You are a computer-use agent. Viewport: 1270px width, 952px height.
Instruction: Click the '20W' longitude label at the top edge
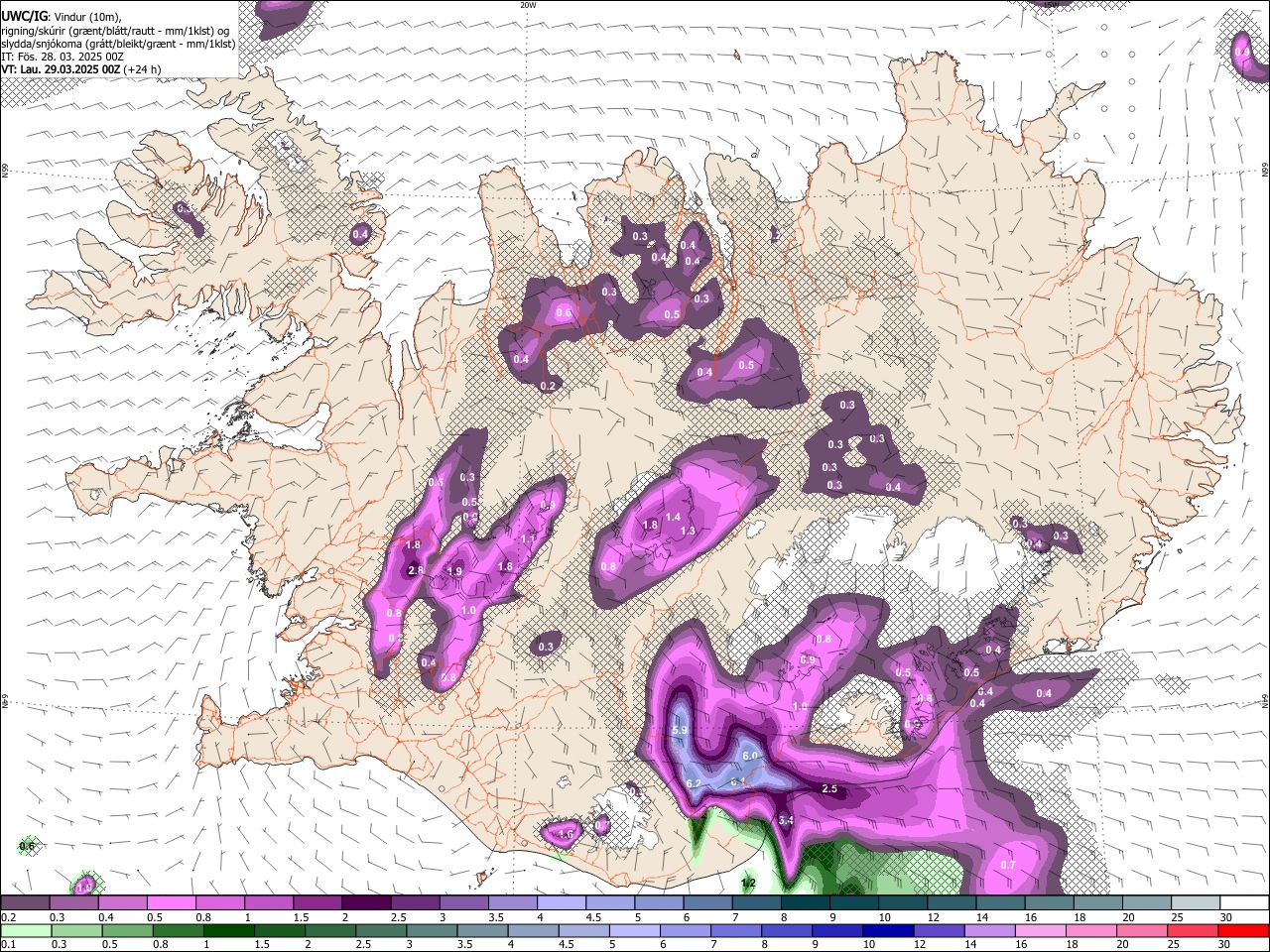[x=528, y=5]
